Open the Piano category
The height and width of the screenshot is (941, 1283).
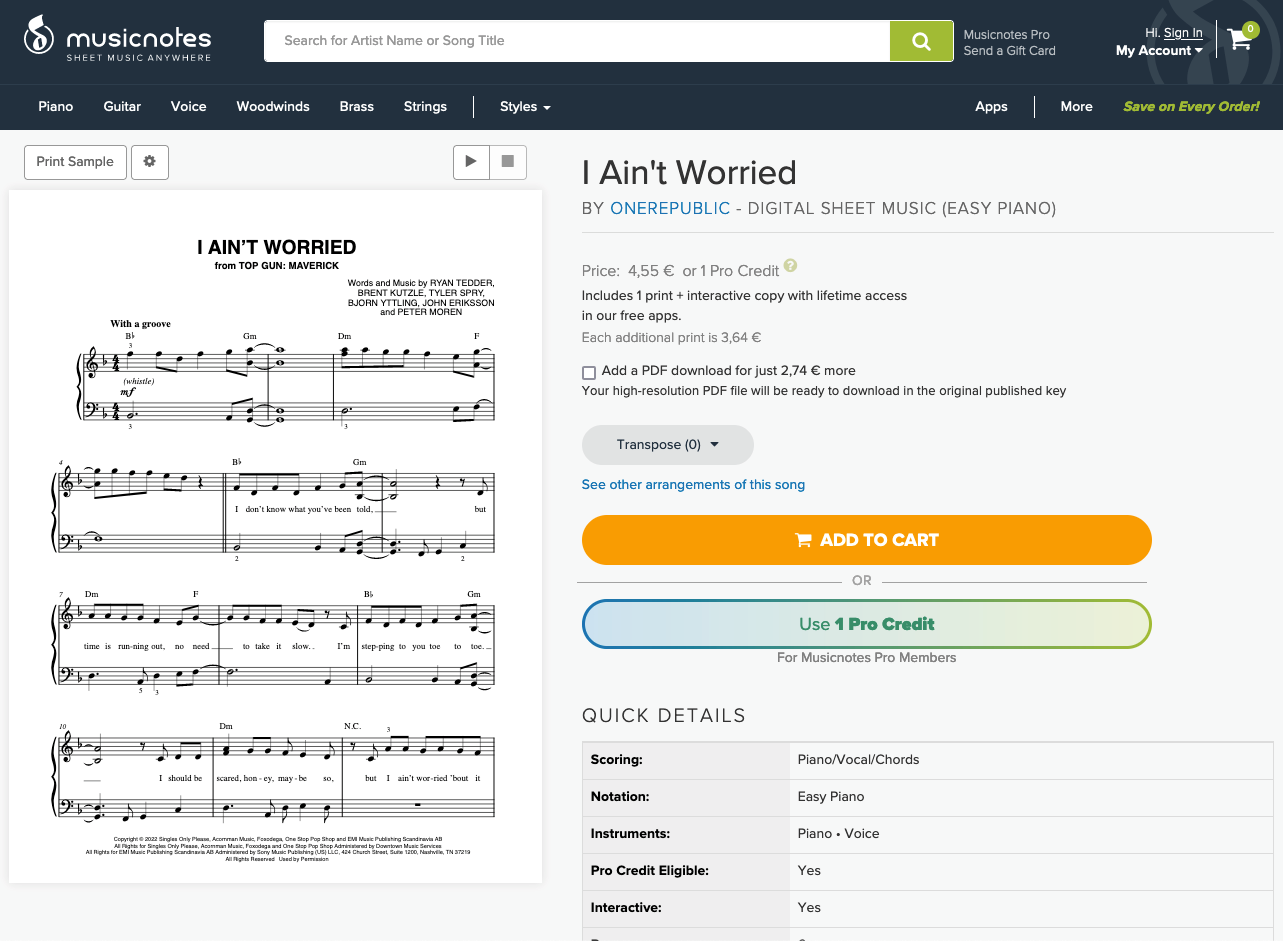56,107
